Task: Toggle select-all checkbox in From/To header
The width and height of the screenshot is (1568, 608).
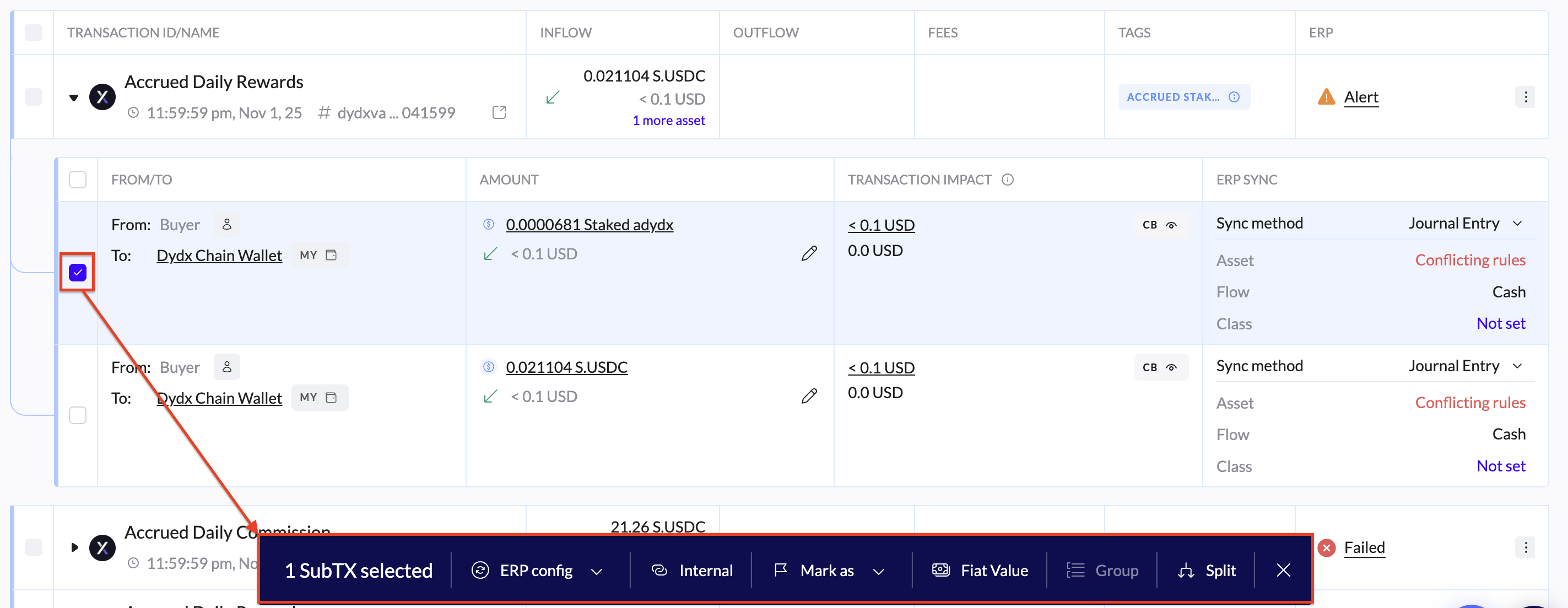Action: tap(78, 180)
